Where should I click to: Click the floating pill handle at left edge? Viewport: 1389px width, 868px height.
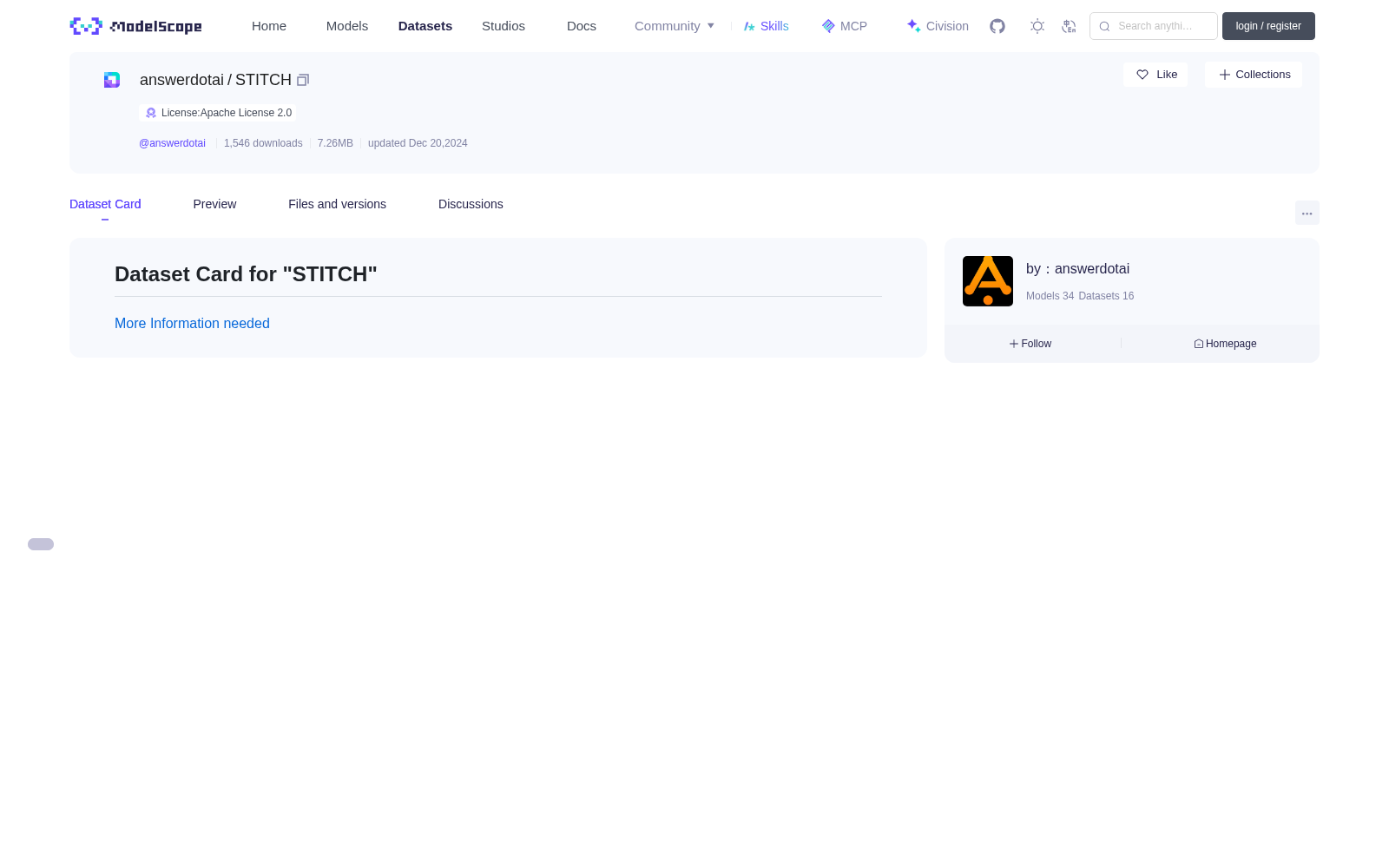pyautogui.click(x=41, y=544)
